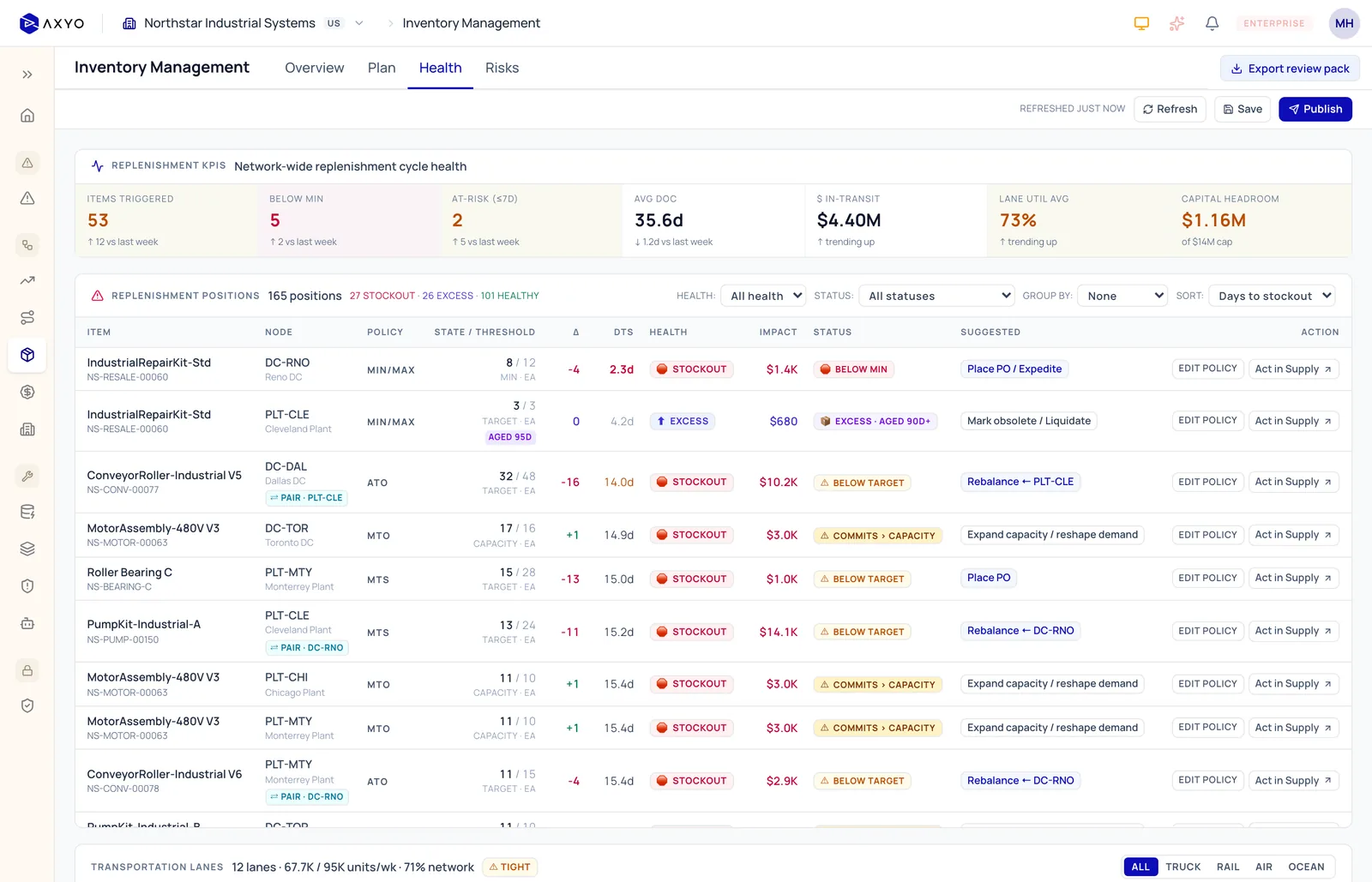Click the Refresh button
The image size is (1372, 882).
(x=1170, y=109)
